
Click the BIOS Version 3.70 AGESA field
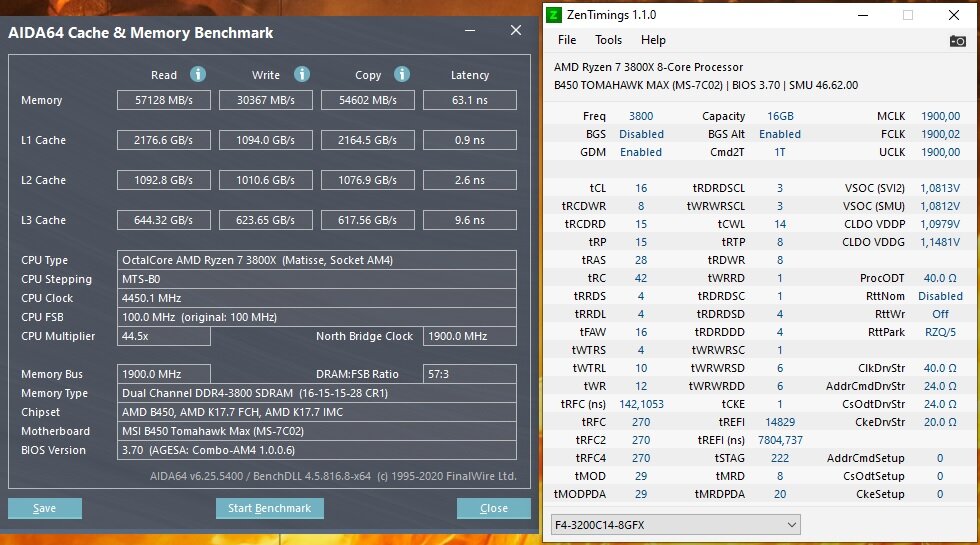point(317,450)
